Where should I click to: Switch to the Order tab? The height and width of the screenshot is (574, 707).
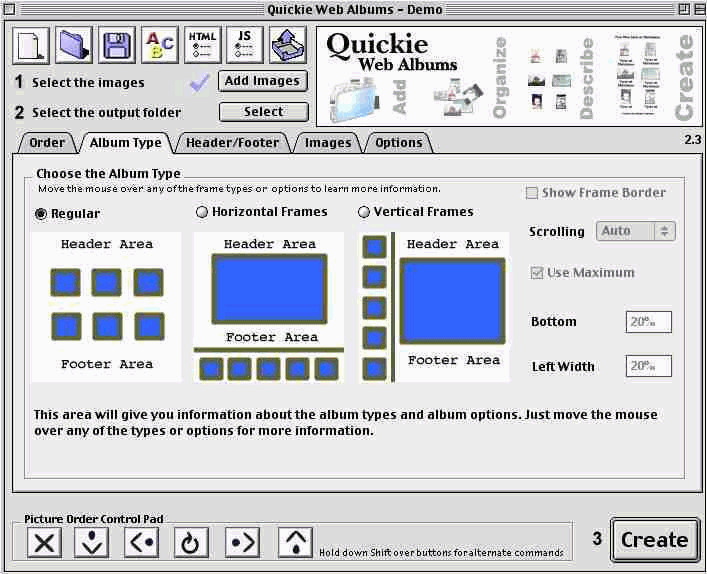47,143
